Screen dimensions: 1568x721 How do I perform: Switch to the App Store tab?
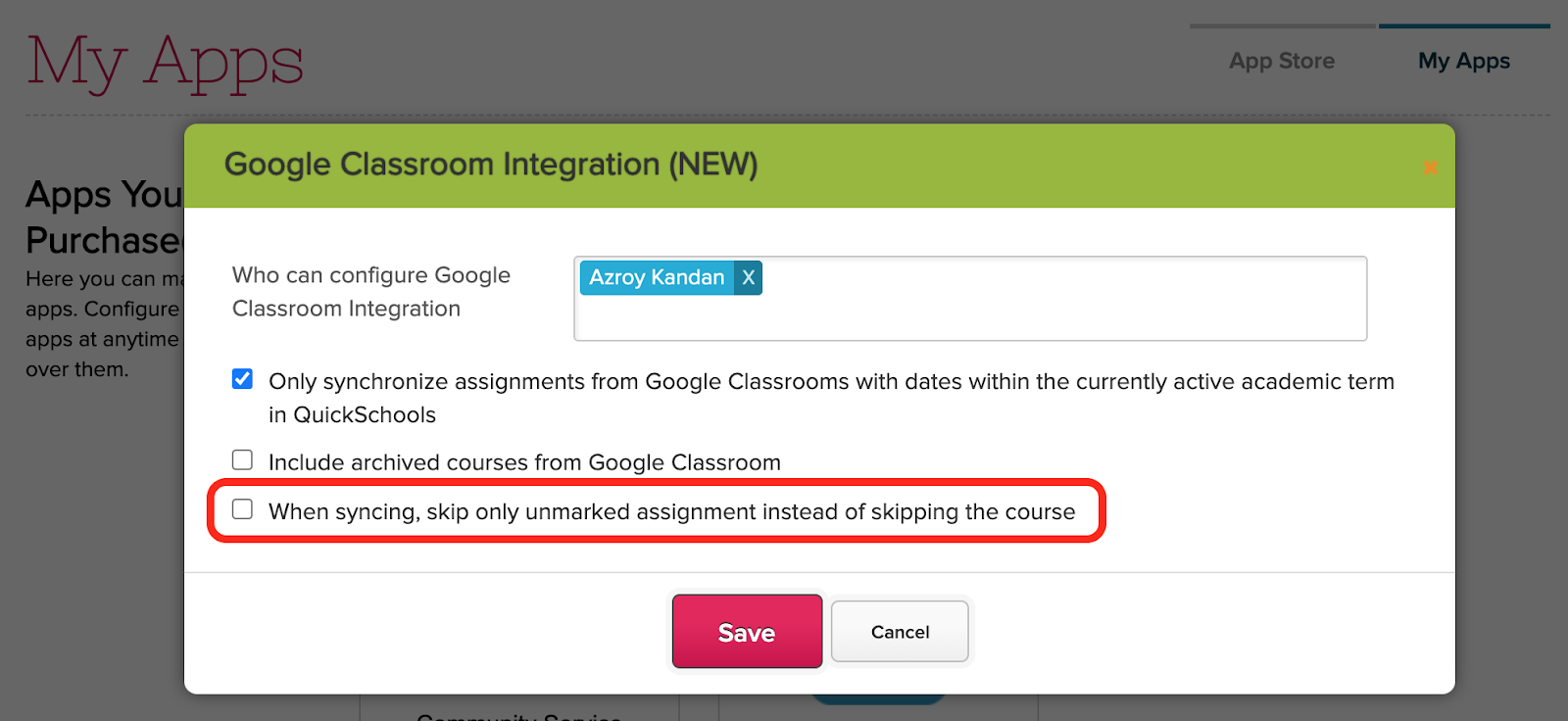pyautogui.click(x=1282, y=61)
